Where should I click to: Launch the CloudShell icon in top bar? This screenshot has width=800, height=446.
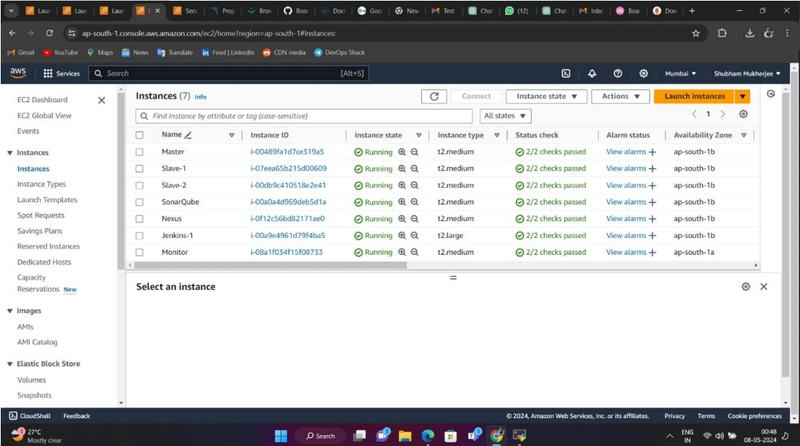[566, 73]
